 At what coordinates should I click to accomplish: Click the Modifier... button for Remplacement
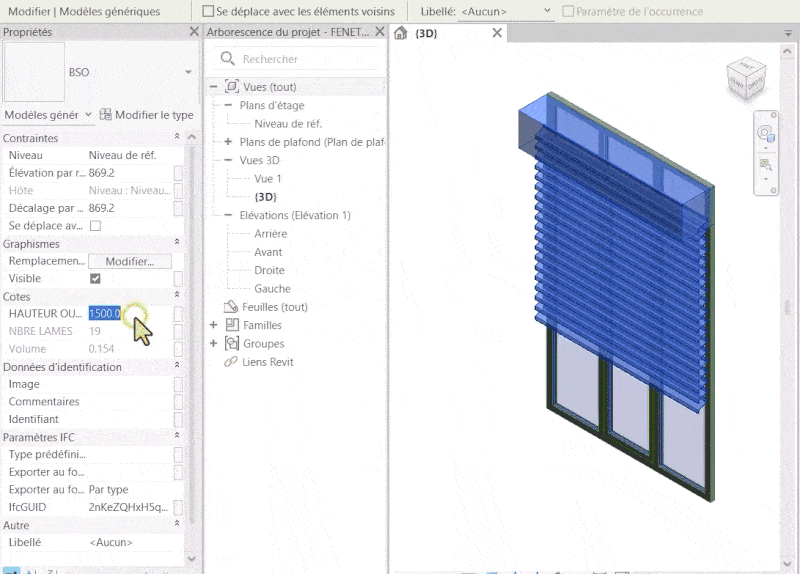click(x=130, y=261)
